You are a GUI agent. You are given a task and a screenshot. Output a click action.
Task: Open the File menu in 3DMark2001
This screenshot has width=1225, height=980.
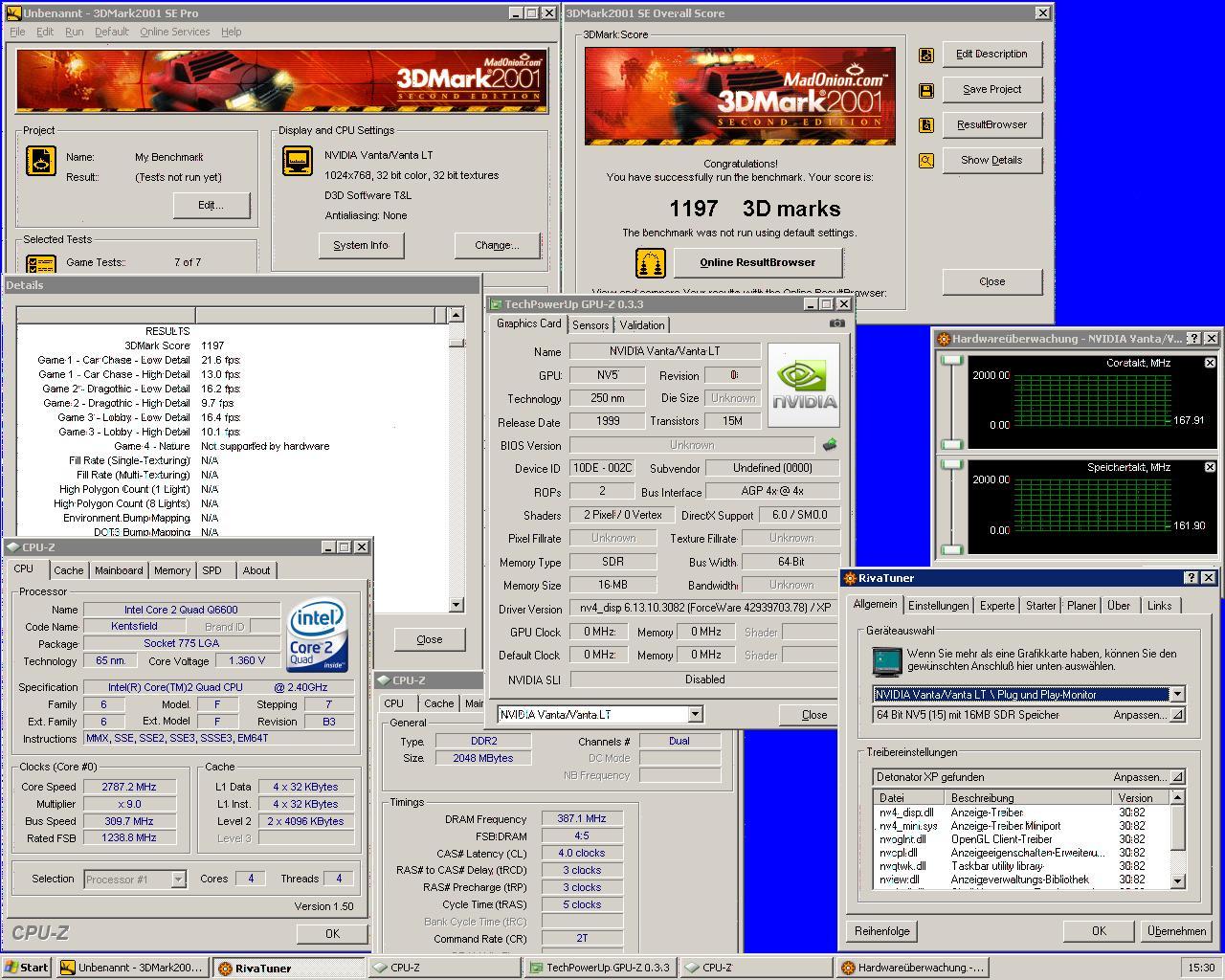(x=17, y=32)
